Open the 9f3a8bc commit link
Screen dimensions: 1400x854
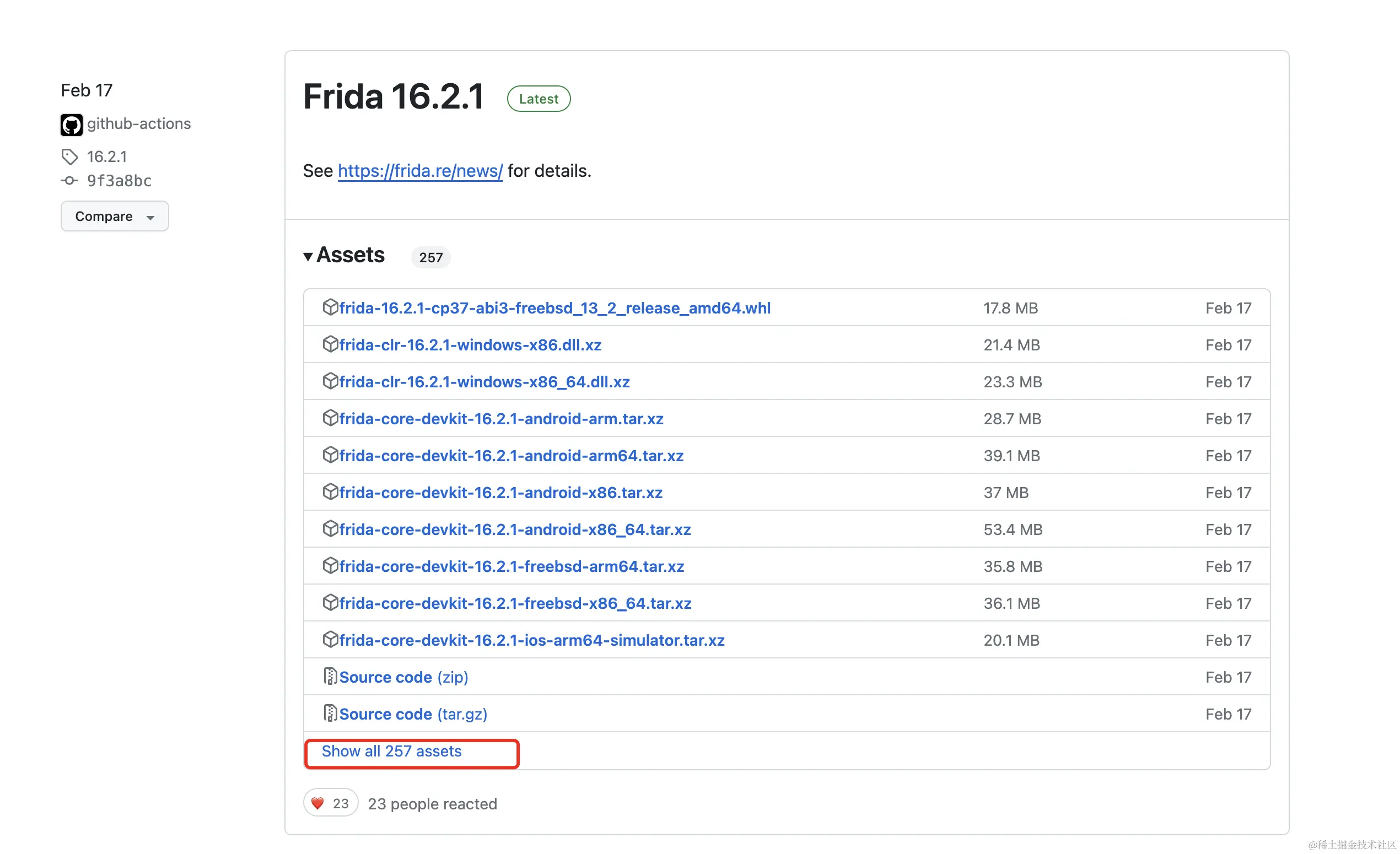(x=119, y=181)
